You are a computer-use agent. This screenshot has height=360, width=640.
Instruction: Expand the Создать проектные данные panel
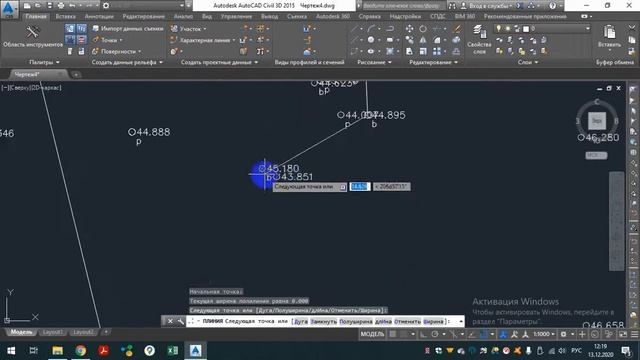click(219, 62)
